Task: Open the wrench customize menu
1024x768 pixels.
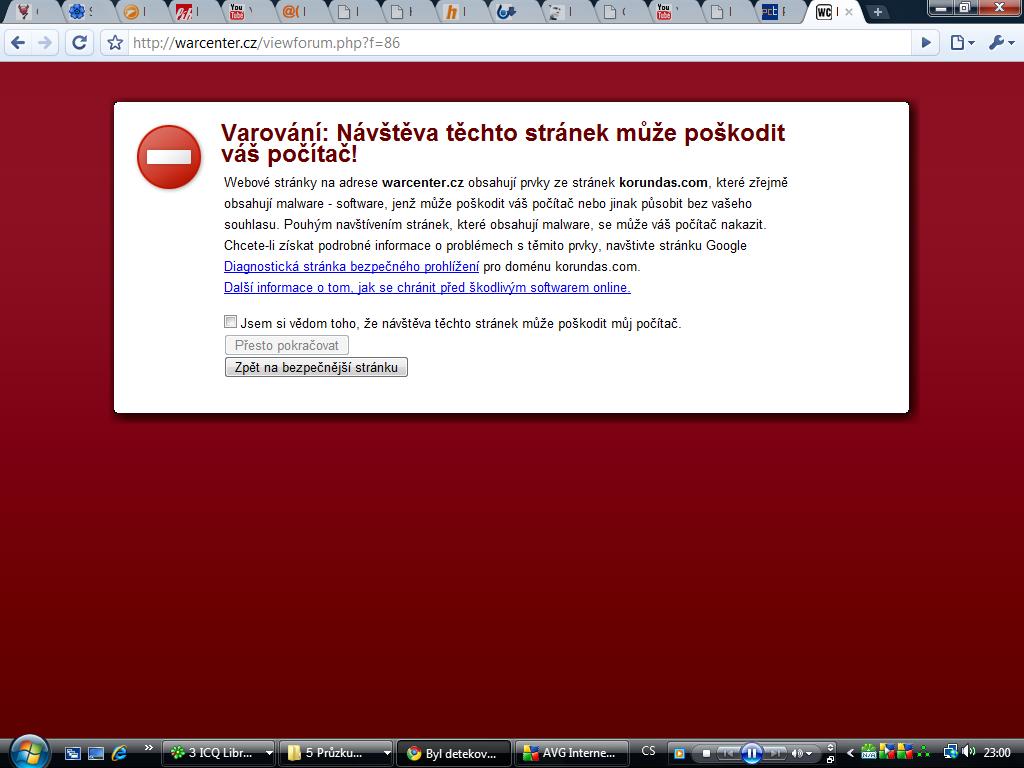Action: tap(1000, 43)
